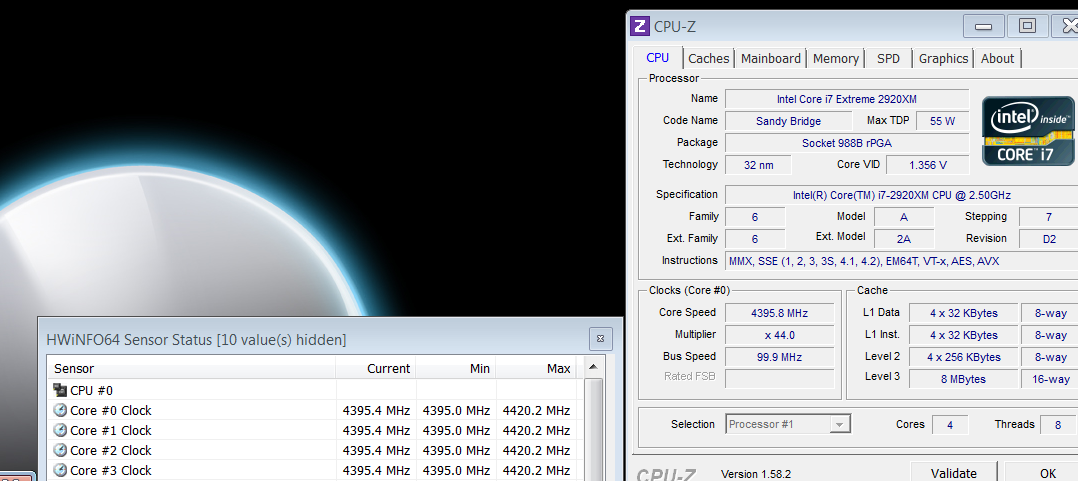
Task: Click the Level 3 value 8 MBytes
Action: [963, 379]
